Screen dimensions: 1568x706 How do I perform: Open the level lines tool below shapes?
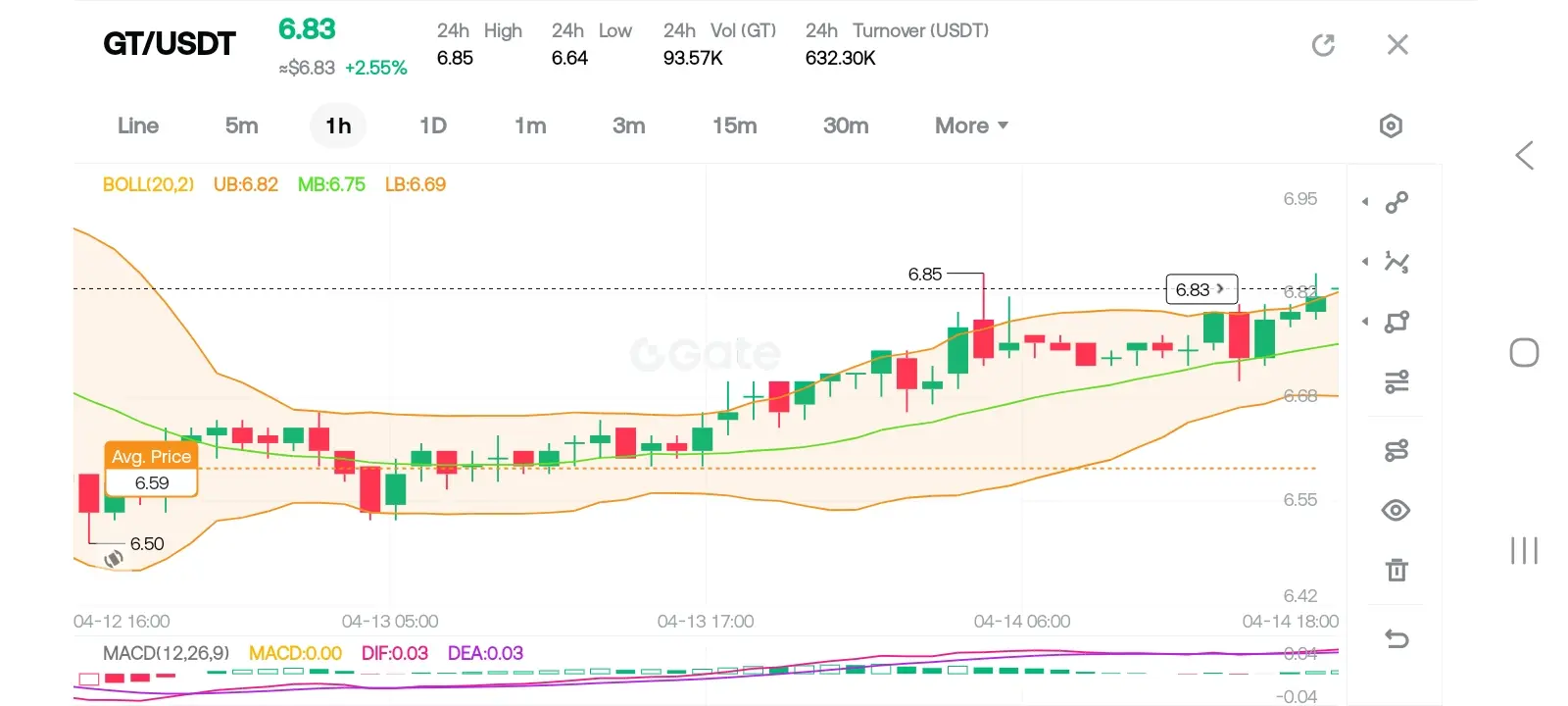coord(1396,381)
